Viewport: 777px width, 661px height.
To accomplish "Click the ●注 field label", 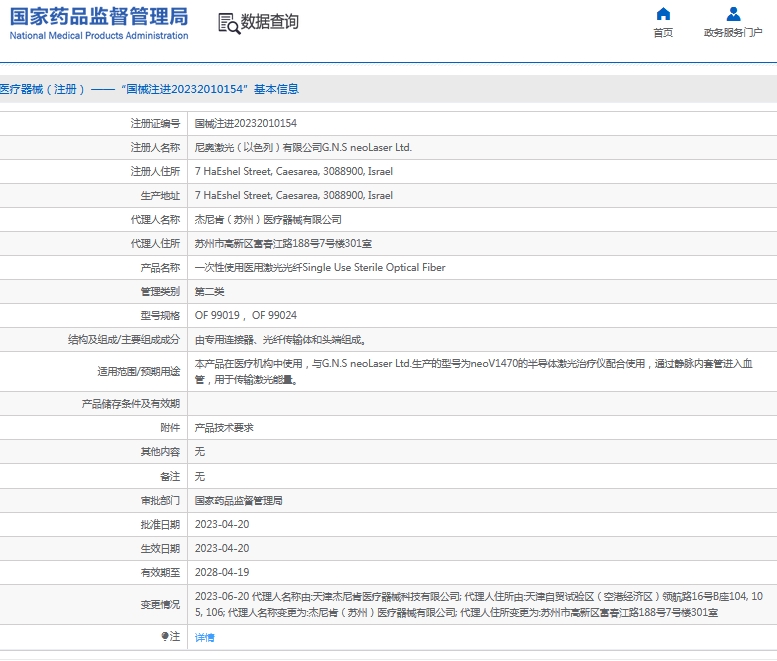I will pos(170,637).
